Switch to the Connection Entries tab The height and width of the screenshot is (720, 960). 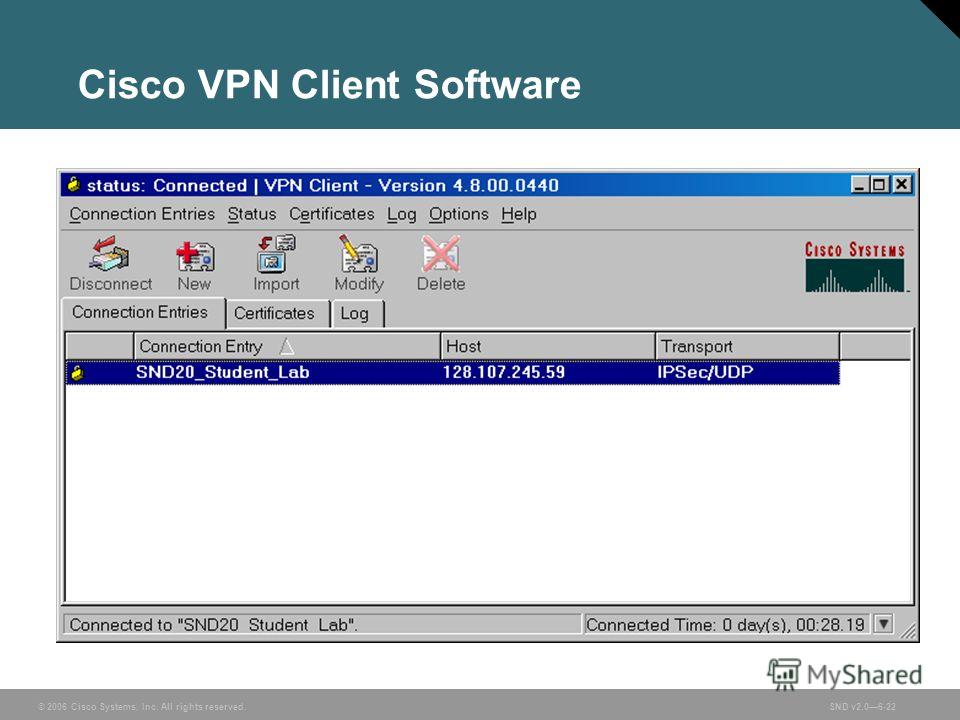click(x=143, y=312)
